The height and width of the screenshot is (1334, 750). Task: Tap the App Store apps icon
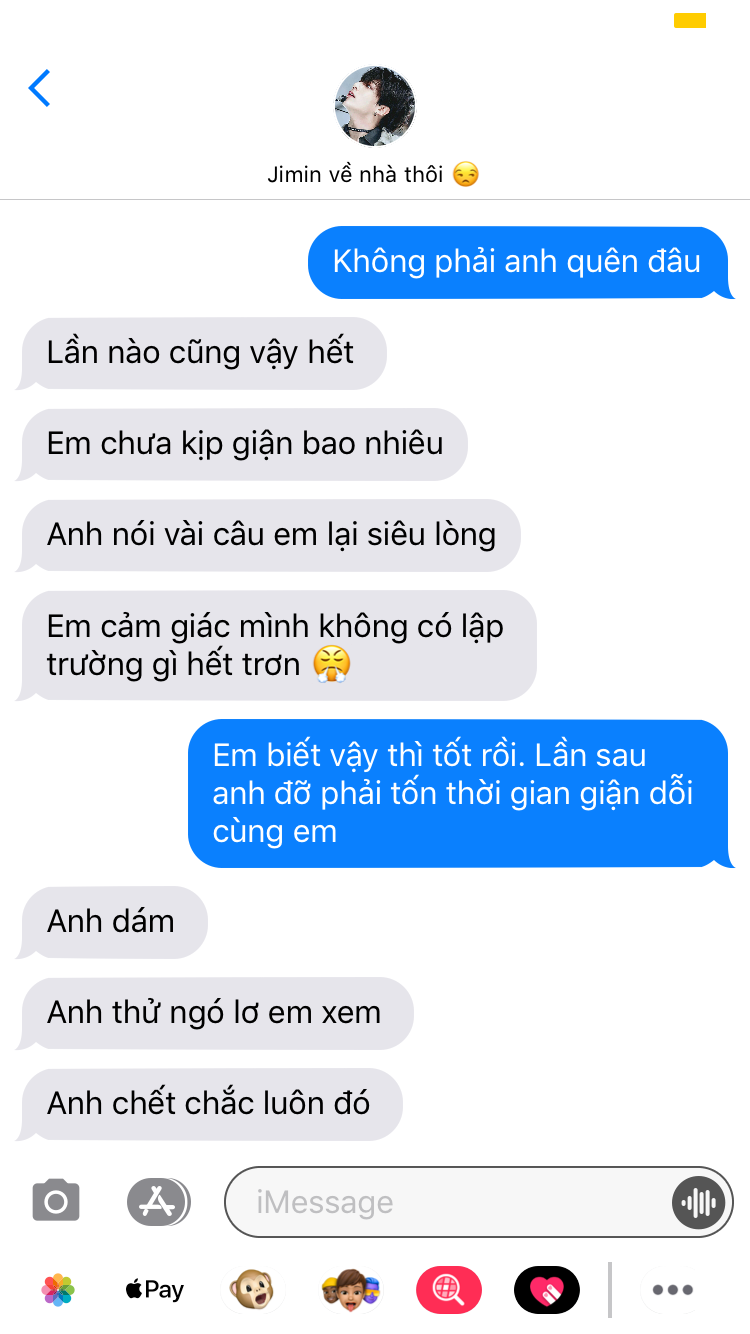pyautogui.click(x=158, y=1201)
